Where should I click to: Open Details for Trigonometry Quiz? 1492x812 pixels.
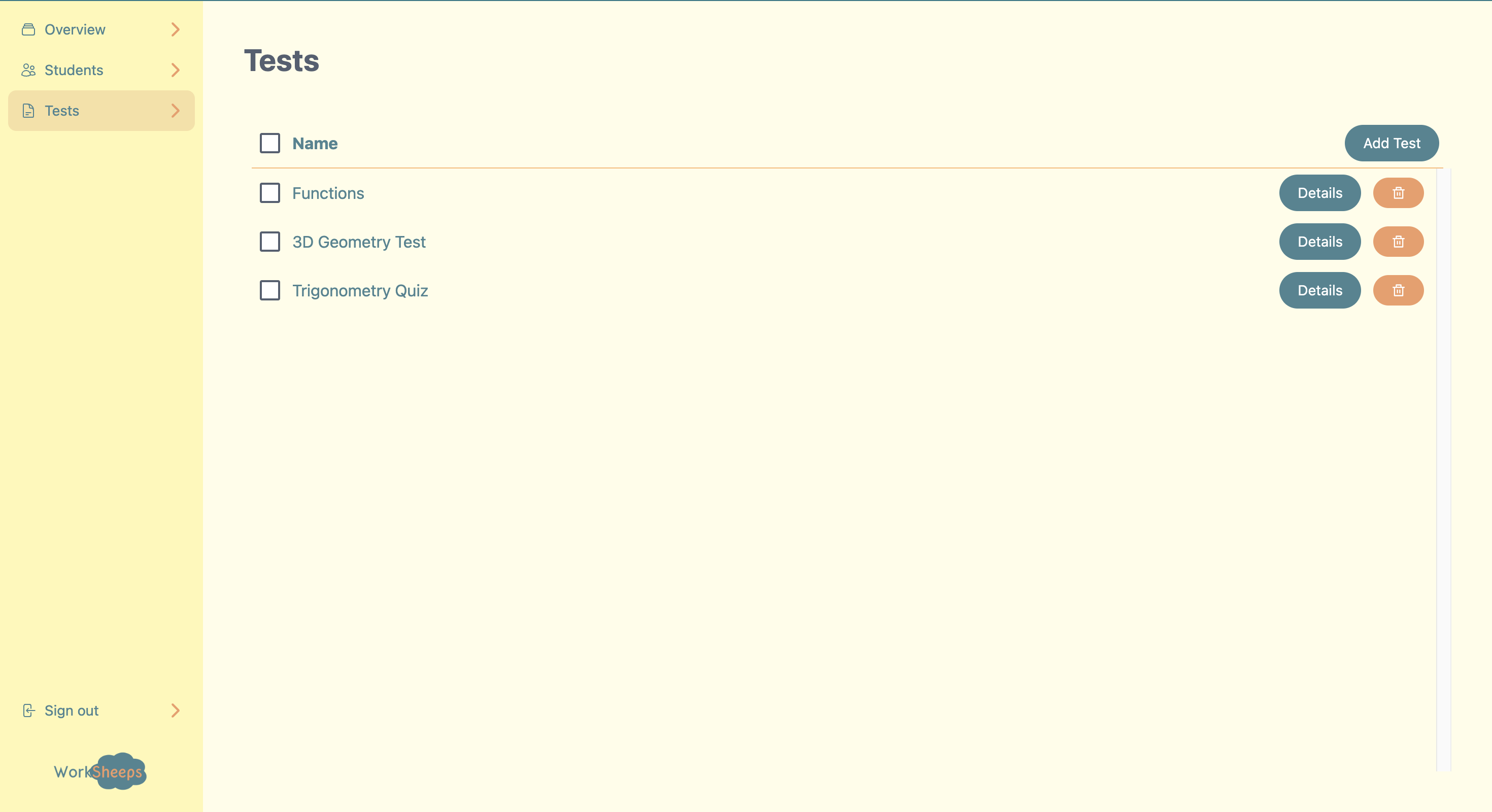[x=1319, y=290]
